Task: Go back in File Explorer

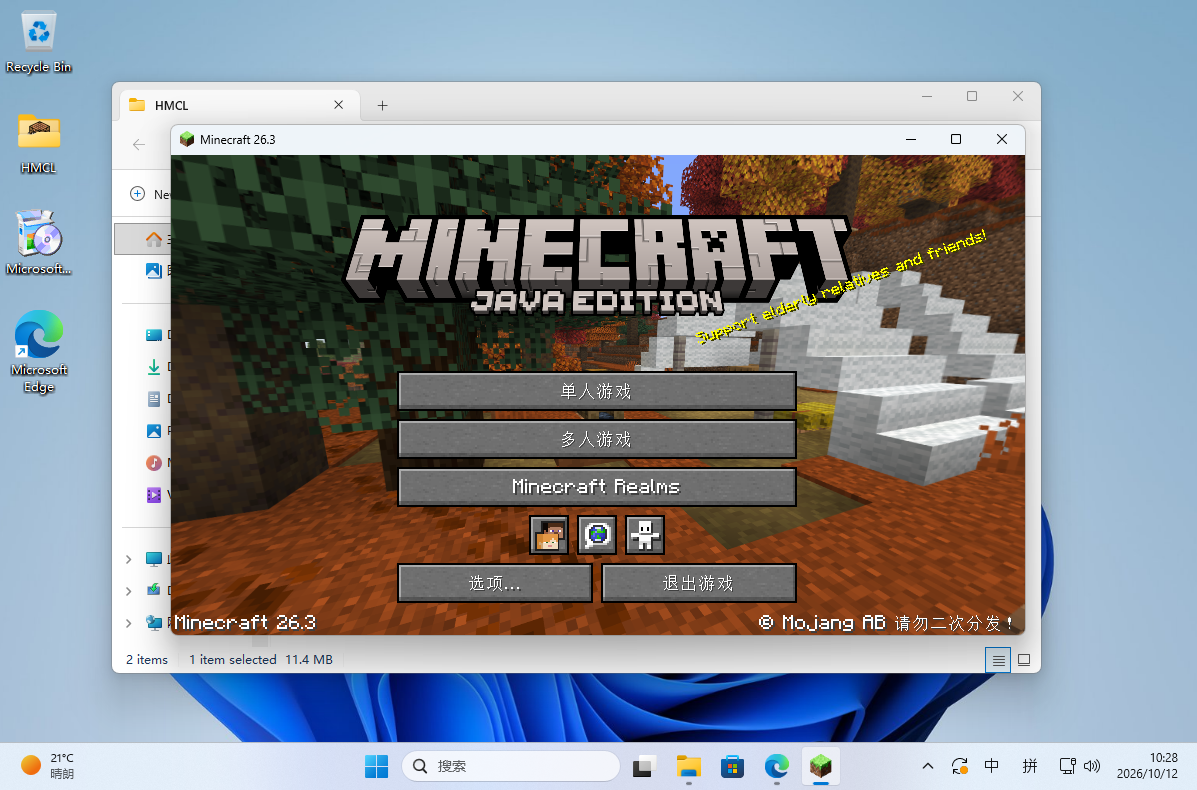Action: click(139, 144)
